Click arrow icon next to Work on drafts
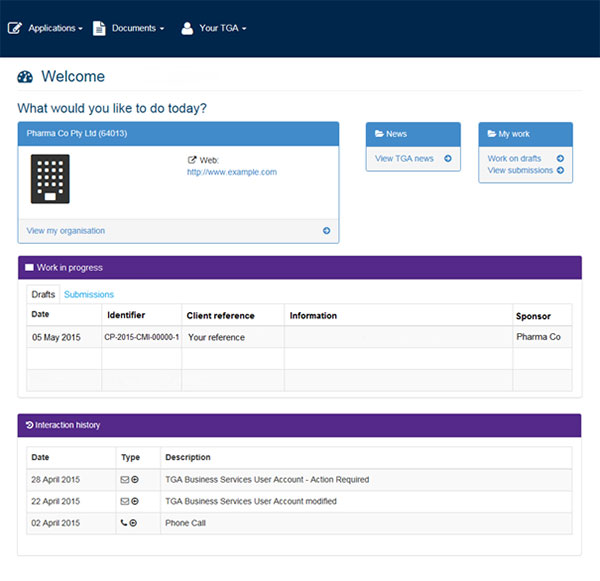The height and width of the screenshot is (581, 600). coord(560,158)
